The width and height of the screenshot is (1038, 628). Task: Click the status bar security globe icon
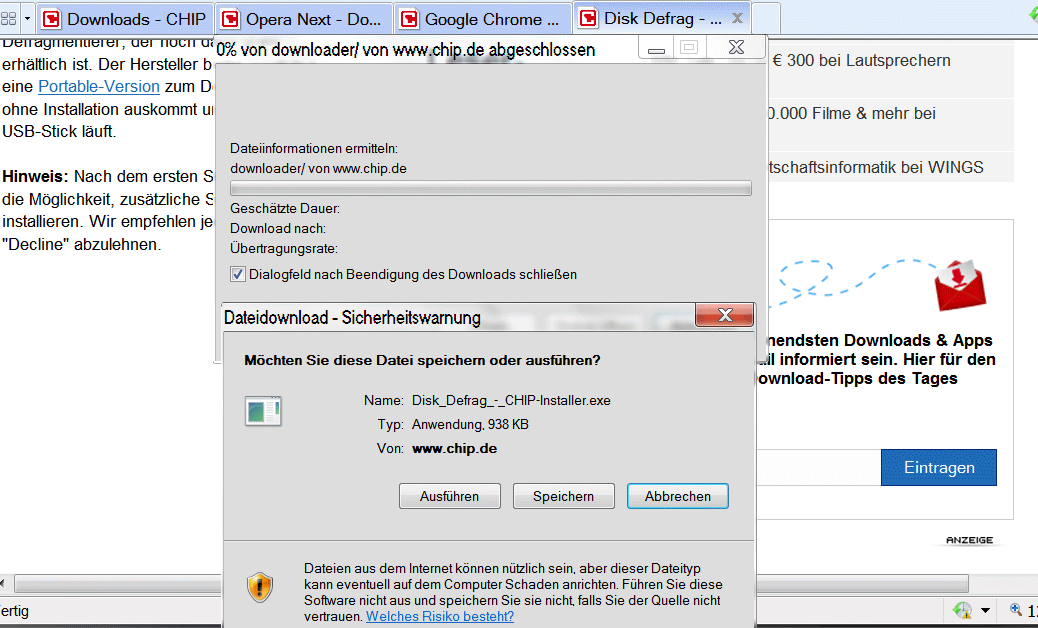coord(963,610)
